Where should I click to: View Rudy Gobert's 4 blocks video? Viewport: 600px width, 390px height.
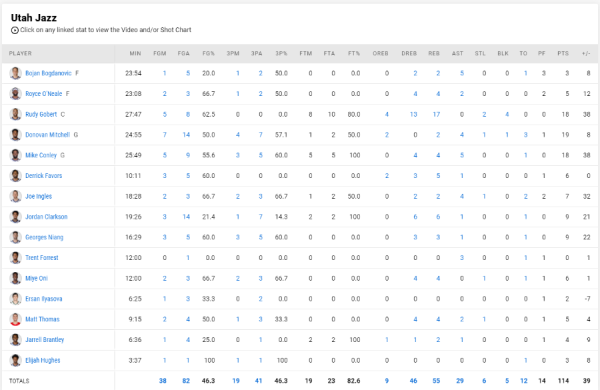[507, 114]
